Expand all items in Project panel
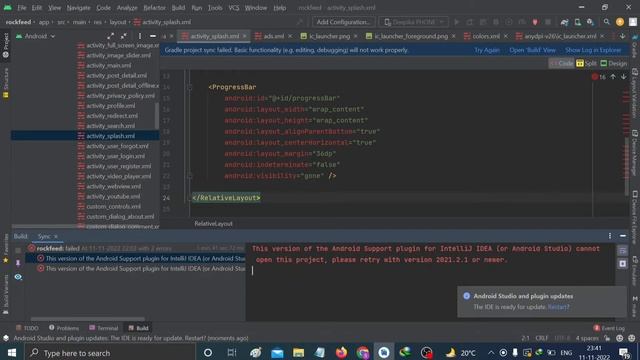This screenshot has width=640, height=360. tap(111, 36)
